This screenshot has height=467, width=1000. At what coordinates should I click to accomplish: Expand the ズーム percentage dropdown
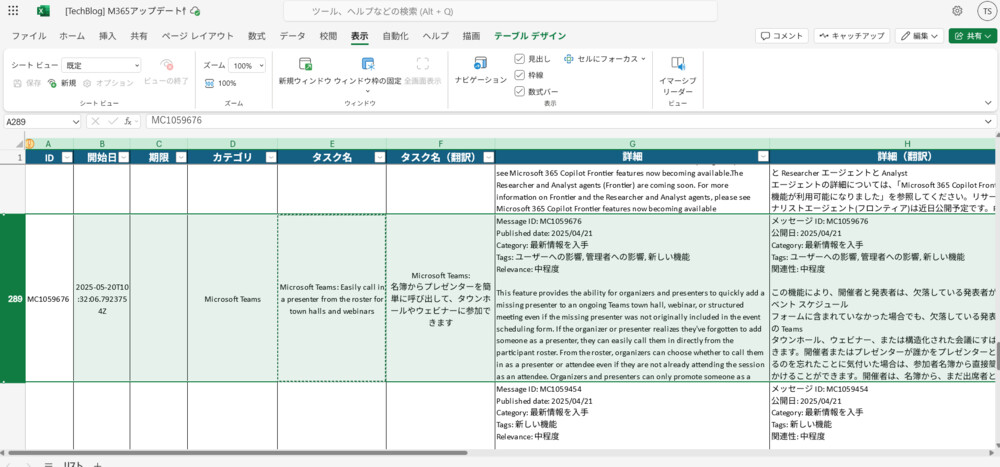tap(247, 65)
